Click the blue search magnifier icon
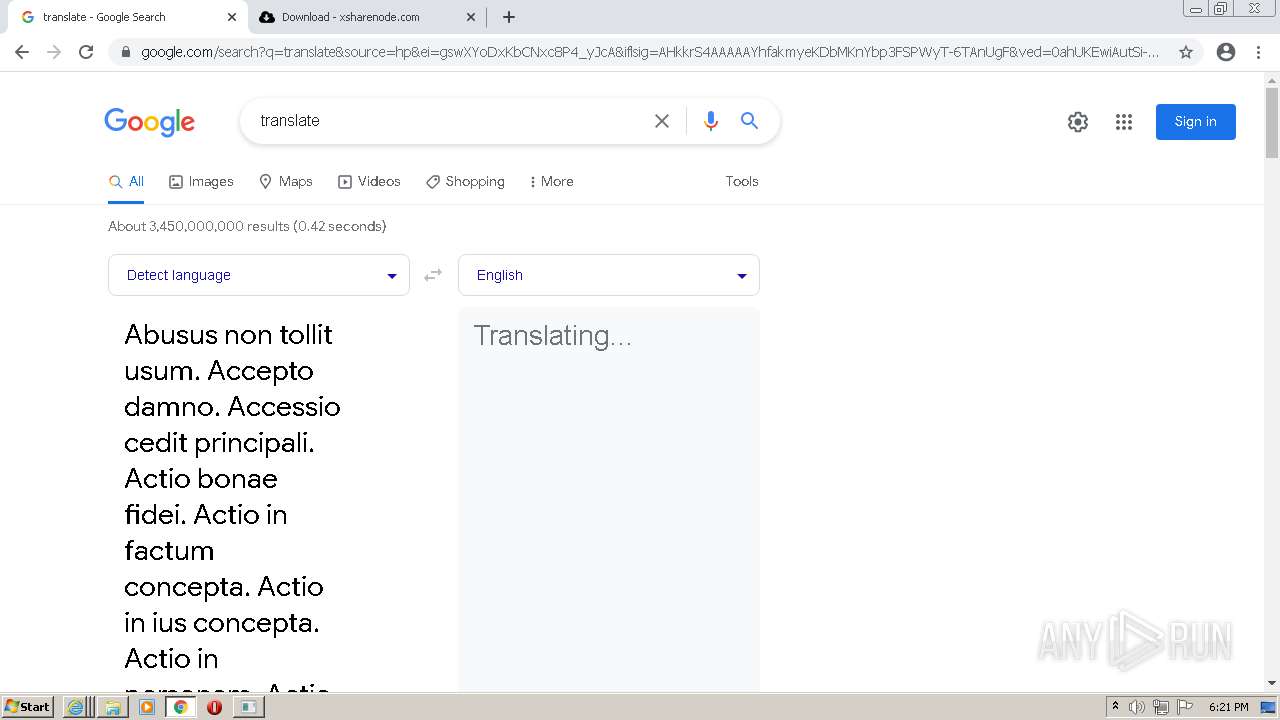 pyautogui.click(x=749, y=121)
